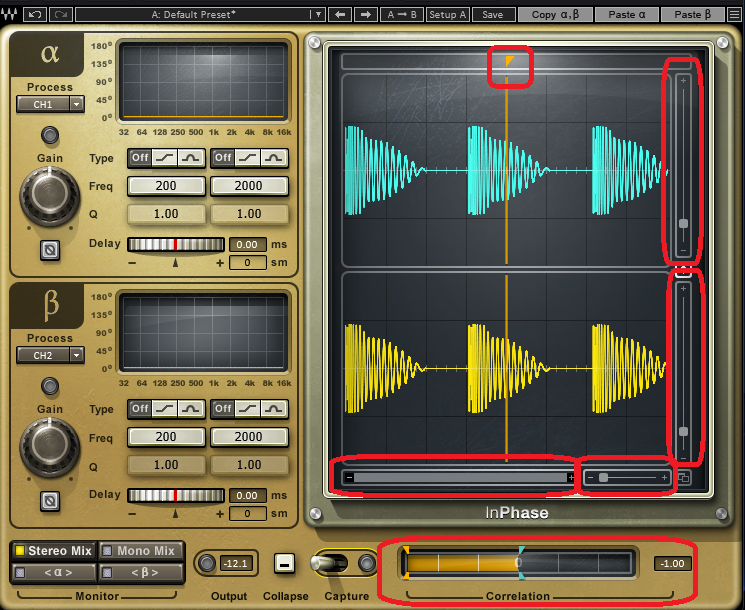Click the Copy α,β button
This screenshot has height=610, width=745.
(x=557, y=15)
